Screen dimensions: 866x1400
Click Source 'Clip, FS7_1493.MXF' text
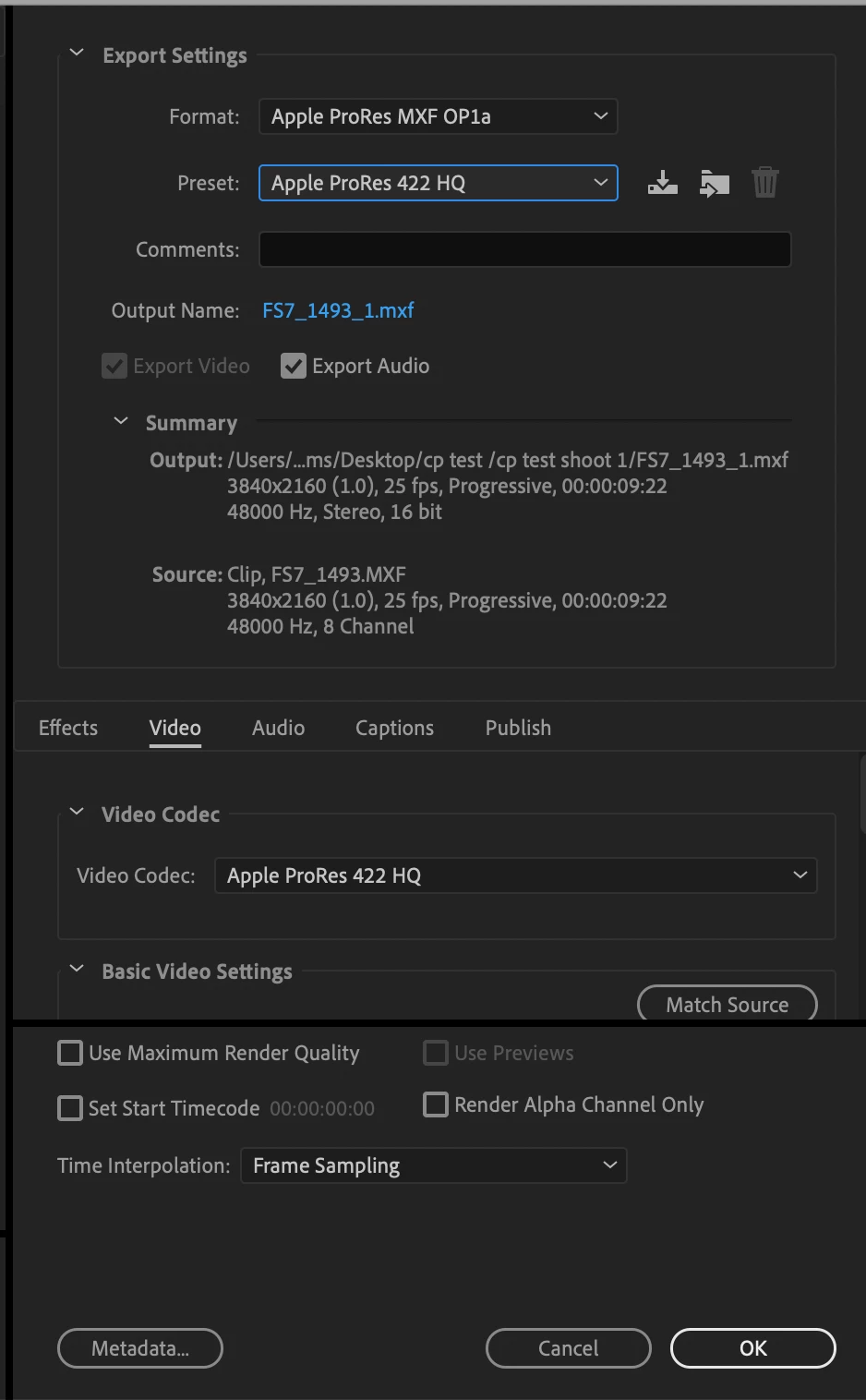point(317,574)
